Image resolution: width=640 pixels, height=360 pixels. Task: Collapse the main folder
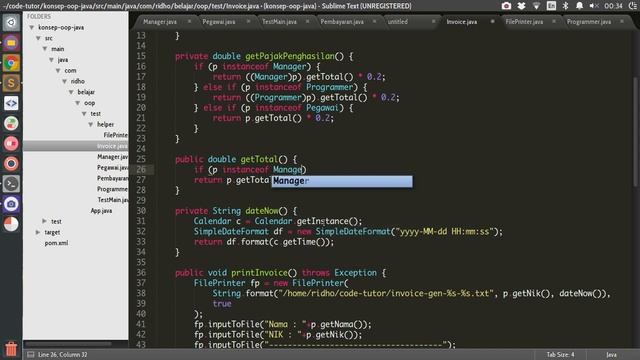[x=44, y=49]
